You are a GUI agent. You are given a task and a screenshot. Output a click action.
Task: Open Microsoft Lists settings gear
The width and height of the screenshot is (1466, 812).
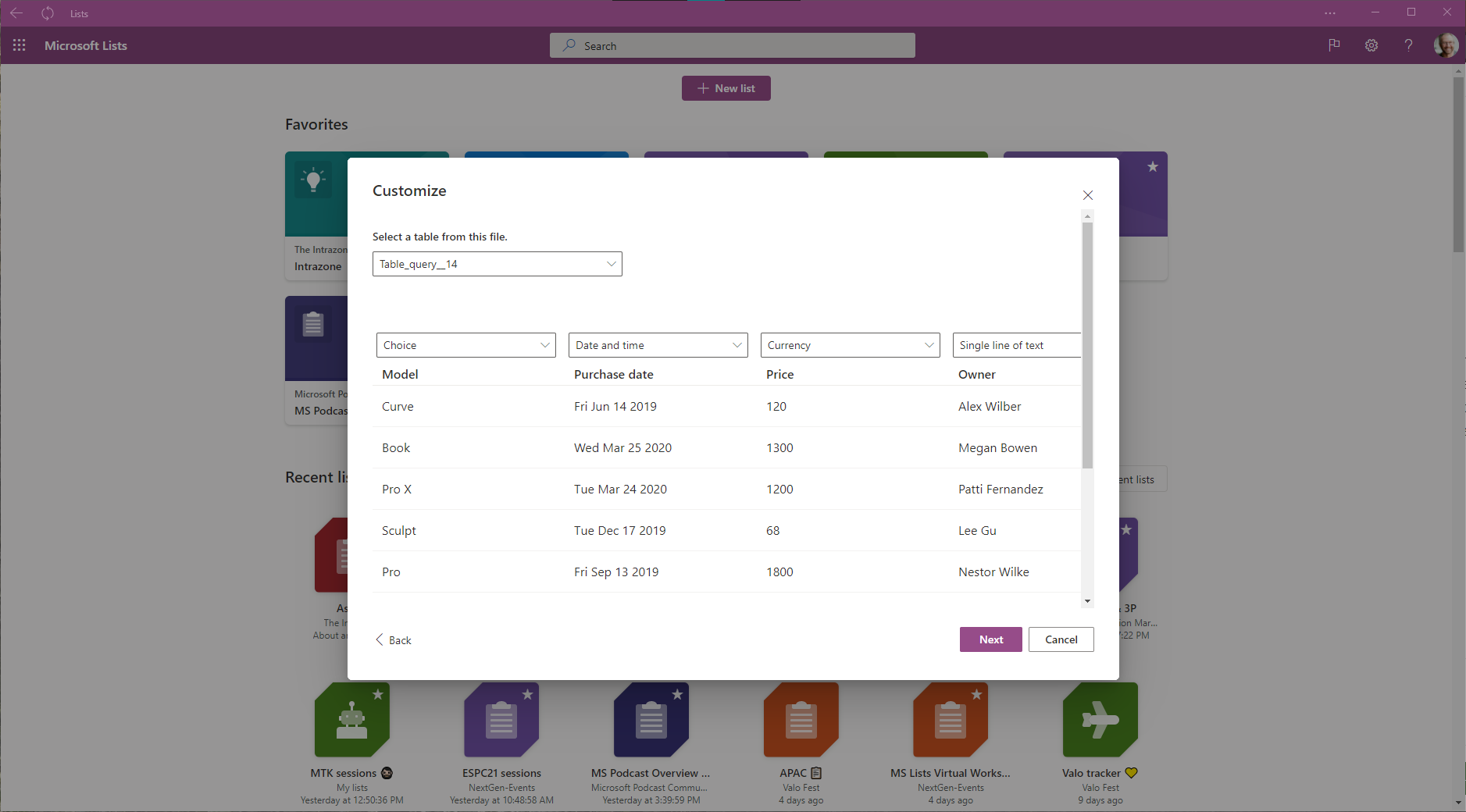pyautogui.click(x=1371, y=45)
